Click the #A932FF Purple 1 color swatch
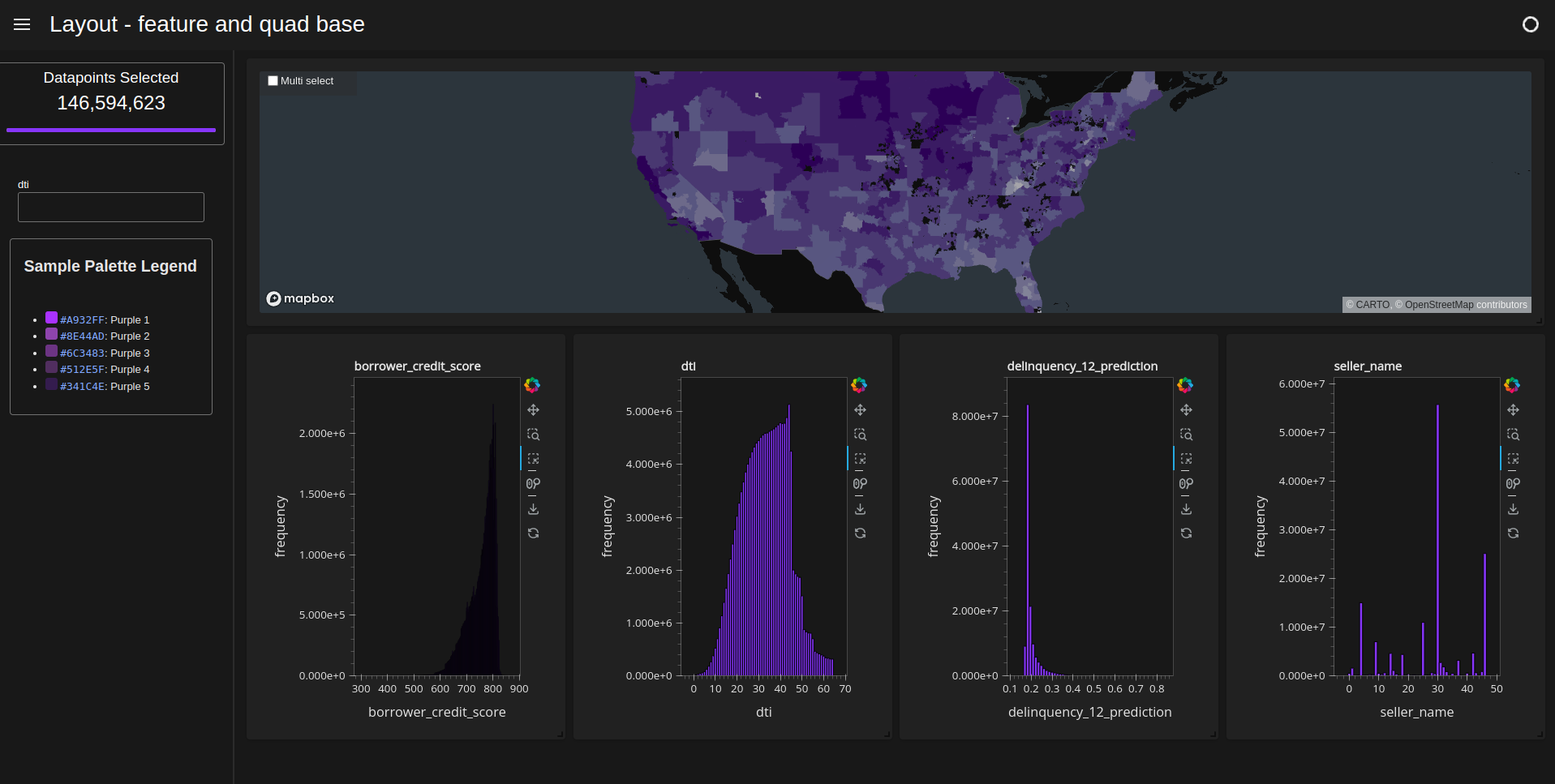Viewport: 1555px width, 784px height. tap(51, 318)
